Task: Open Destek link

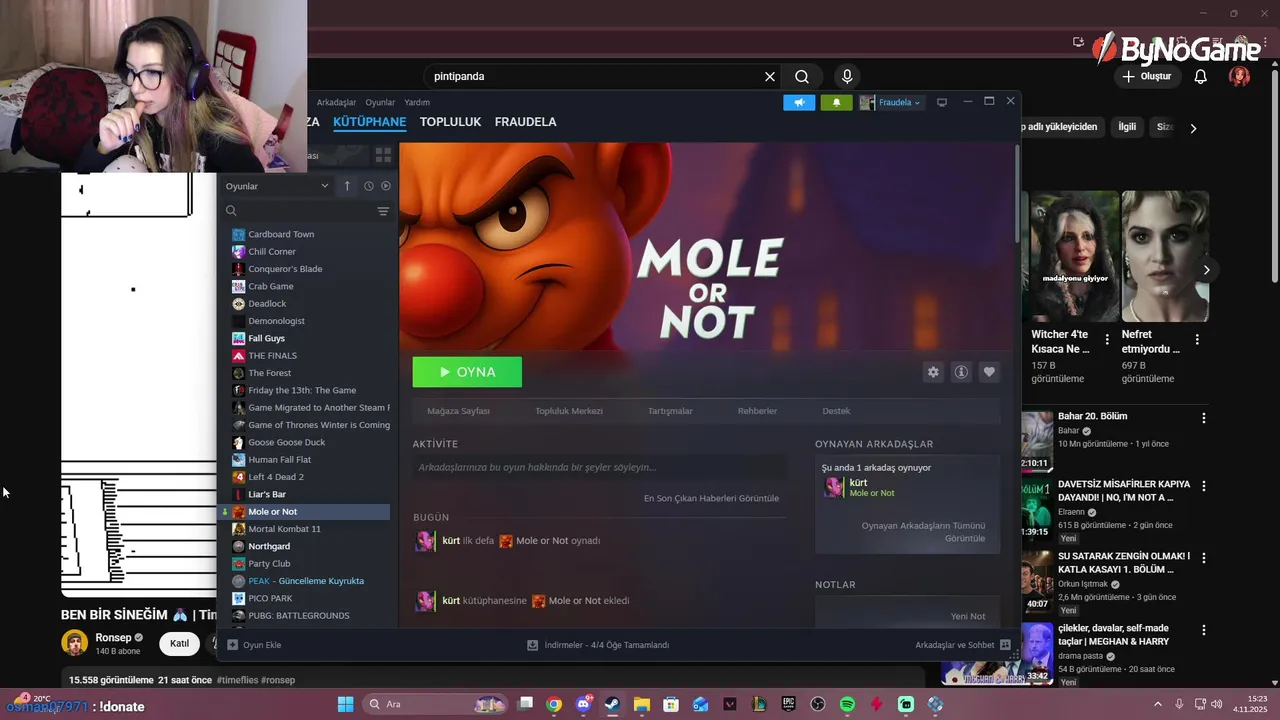Action: 836,411
